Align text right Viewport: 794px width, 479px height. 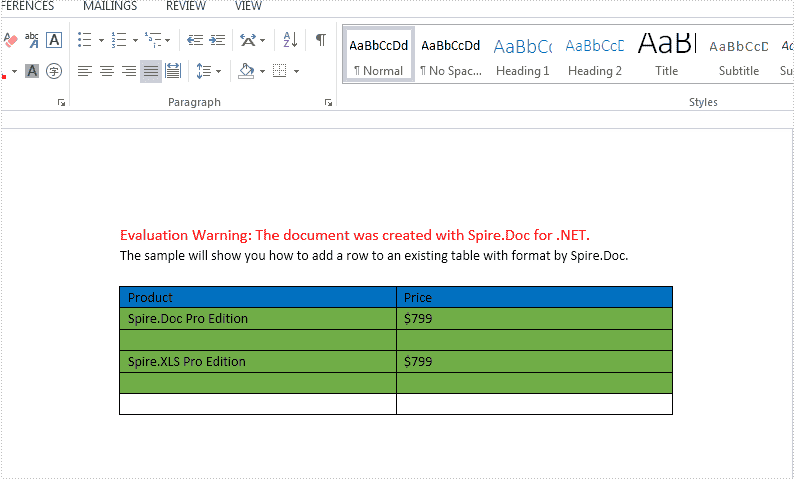(129, 71)
